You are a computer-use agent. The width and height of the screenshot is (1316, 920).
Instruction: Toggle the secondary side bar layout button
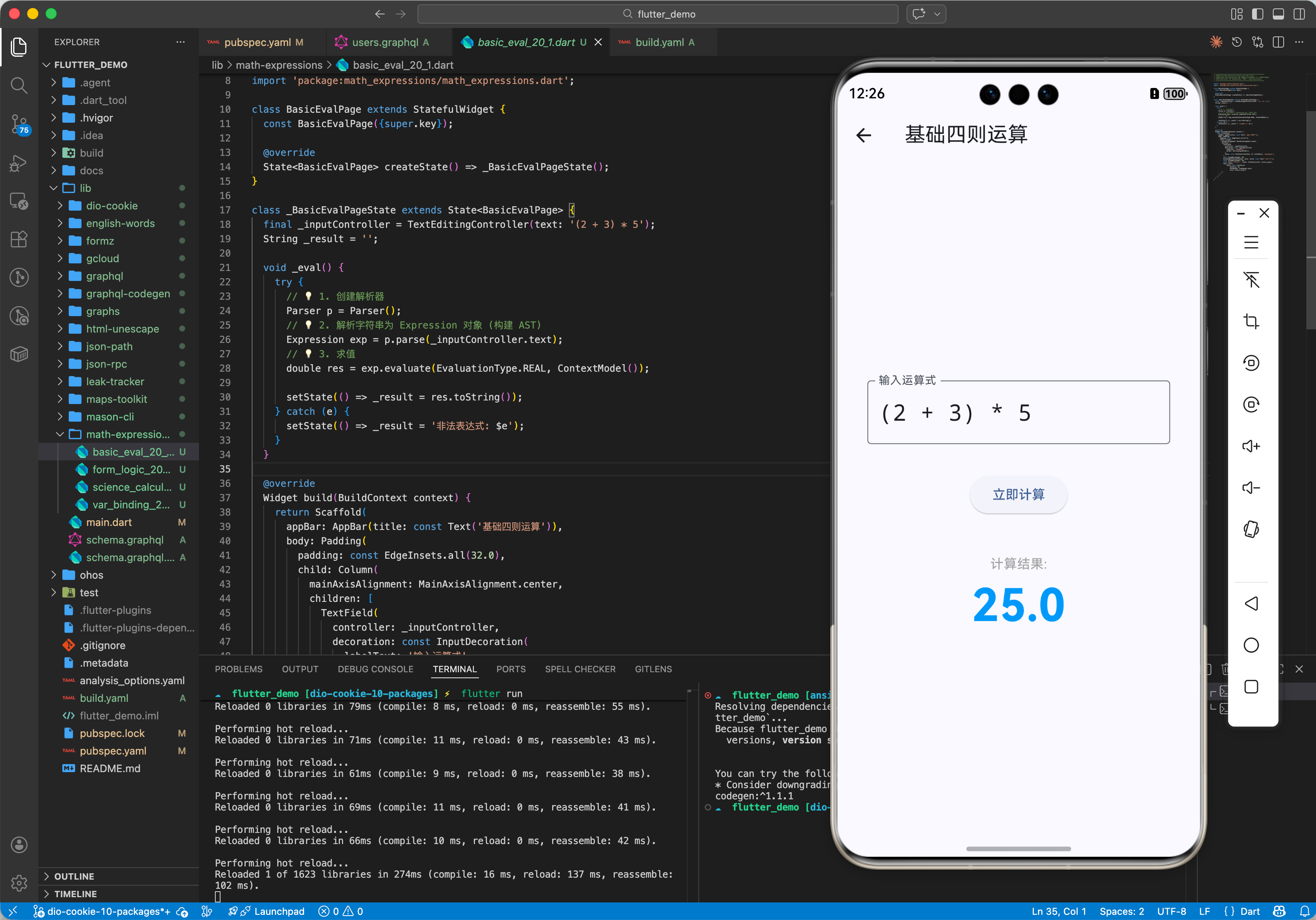point(1299,14)
